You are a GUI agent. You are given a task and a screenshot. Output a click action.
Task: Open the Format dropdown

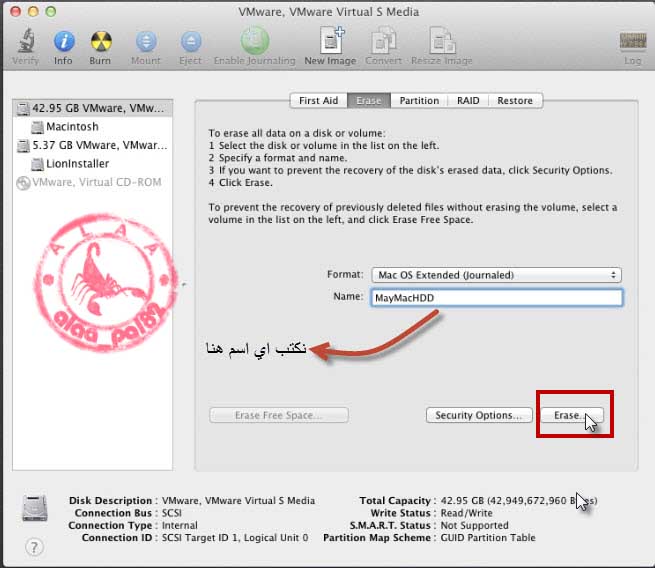(x=496, y=275)
